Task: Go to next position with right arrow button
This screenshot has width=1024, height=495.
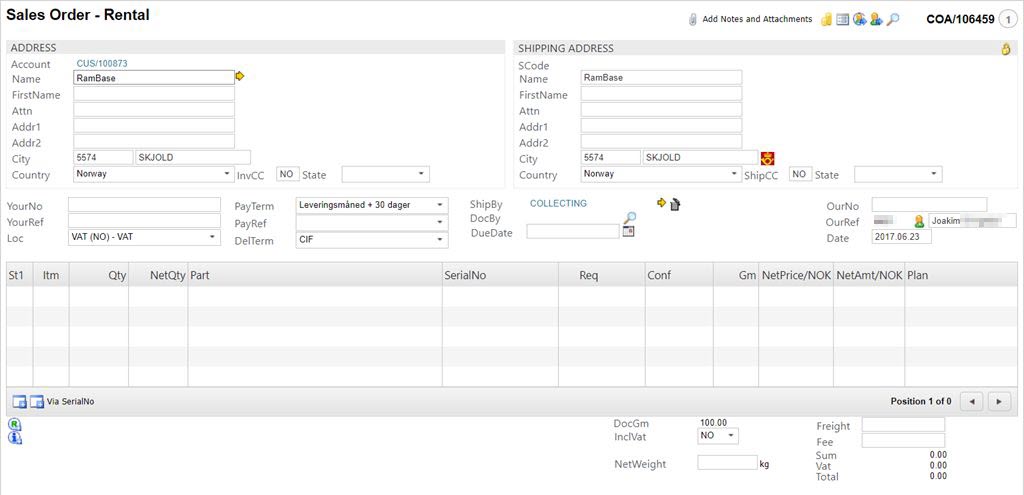Action: (998, 401)
